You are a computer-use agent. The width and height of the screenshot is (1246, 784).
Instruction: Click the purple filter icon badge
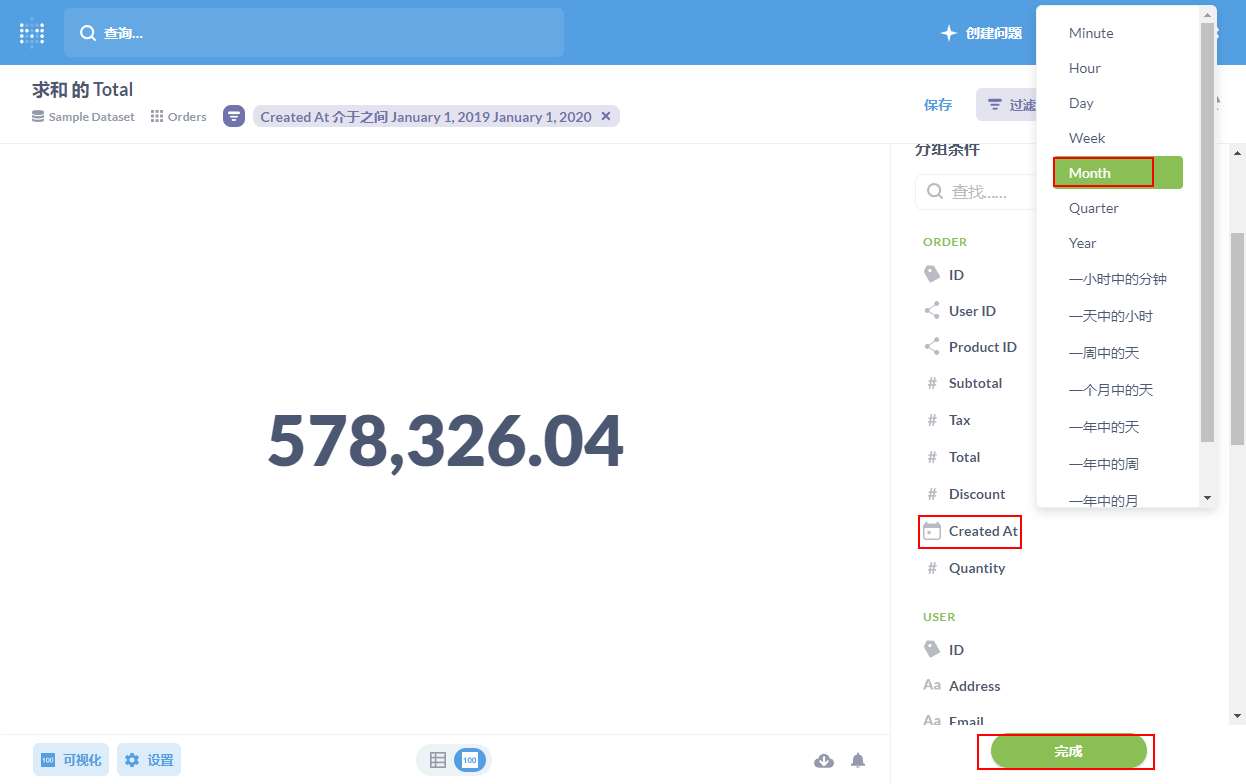234,117
